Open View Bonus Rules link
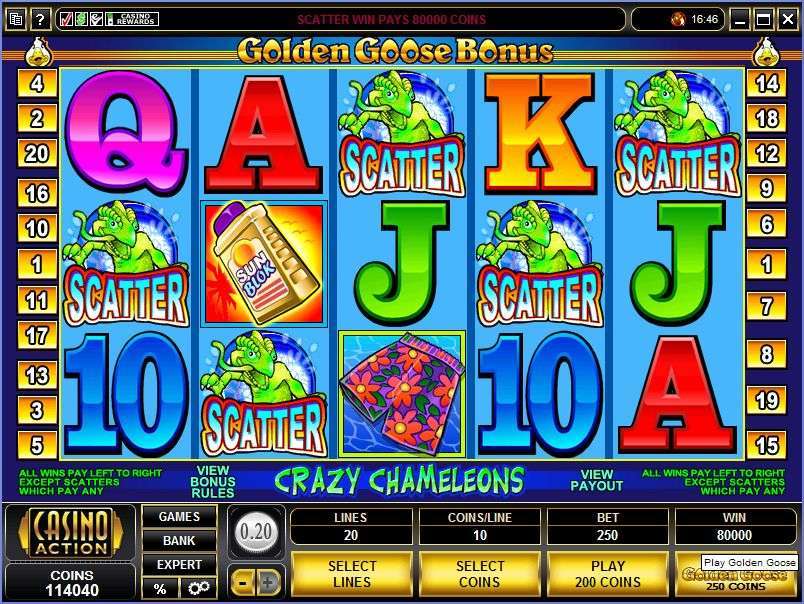Image resolution: width=804 pixels, height=604 pixels. click(213, 481)
